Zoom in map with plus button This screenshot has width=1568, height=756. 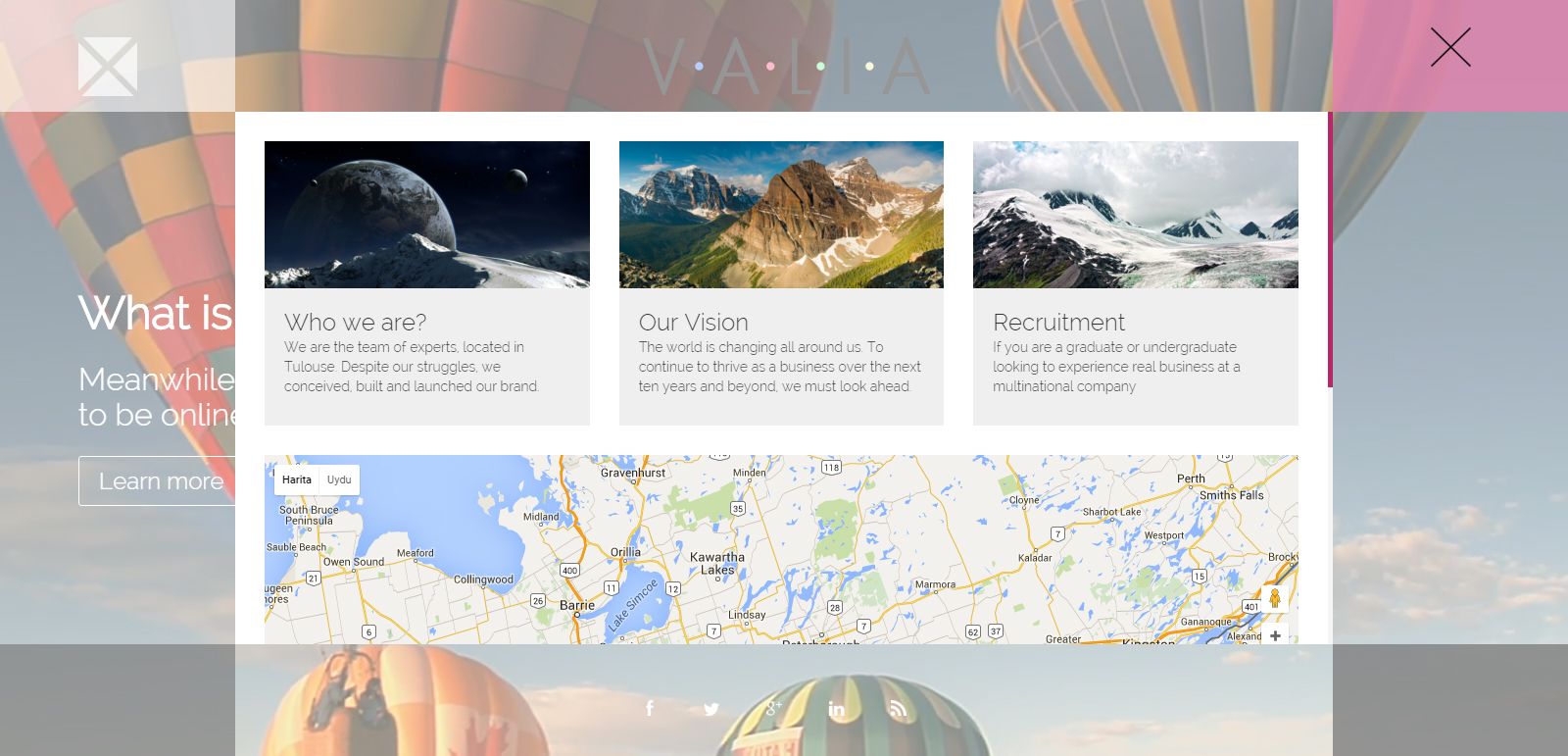click(1275, 635)
